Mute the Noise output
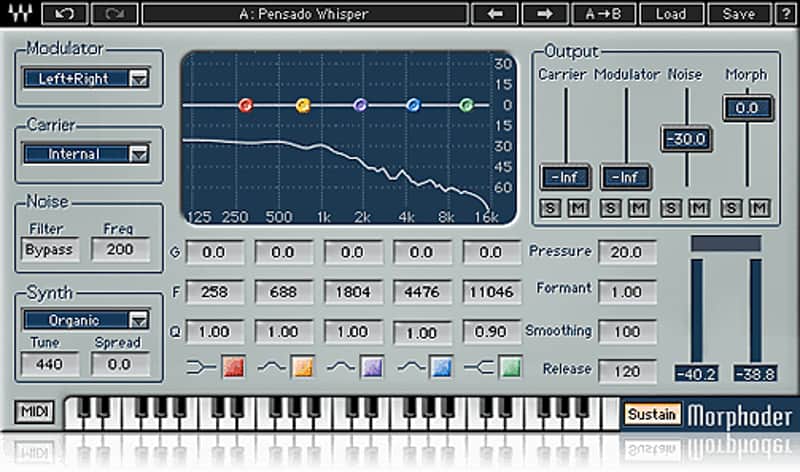This screenshot has width=800, height=472. pyautogui.click(x=699, y=208)
